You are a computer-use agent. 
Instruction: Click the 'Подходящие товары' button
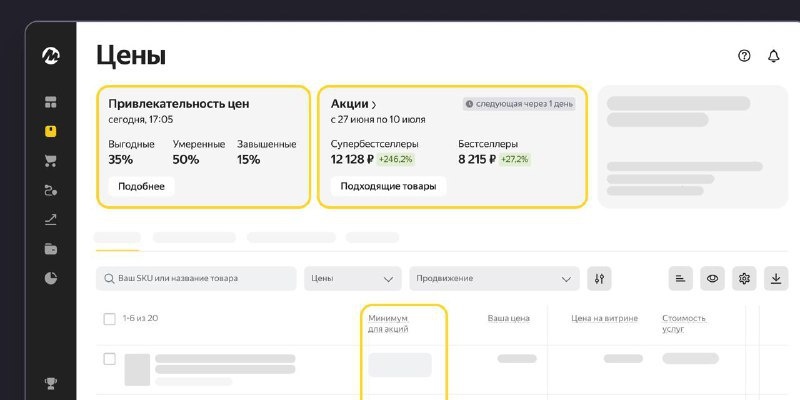(x=388, y=186)
